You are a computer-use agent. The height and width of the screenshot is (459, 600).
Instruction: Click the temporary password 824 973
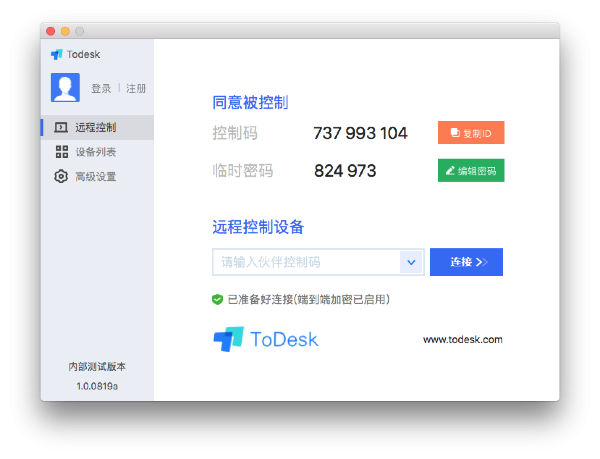click(345, 171)
